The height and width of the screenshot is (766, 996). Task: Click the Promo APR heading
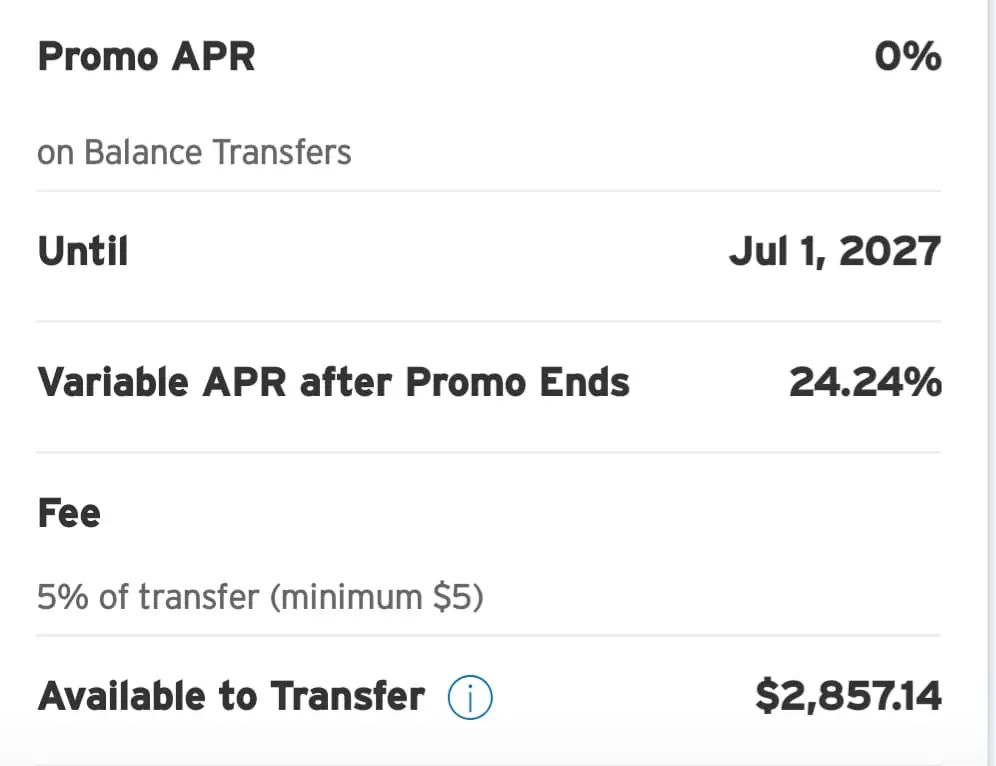pyautogui.click(x=147, y=57)
